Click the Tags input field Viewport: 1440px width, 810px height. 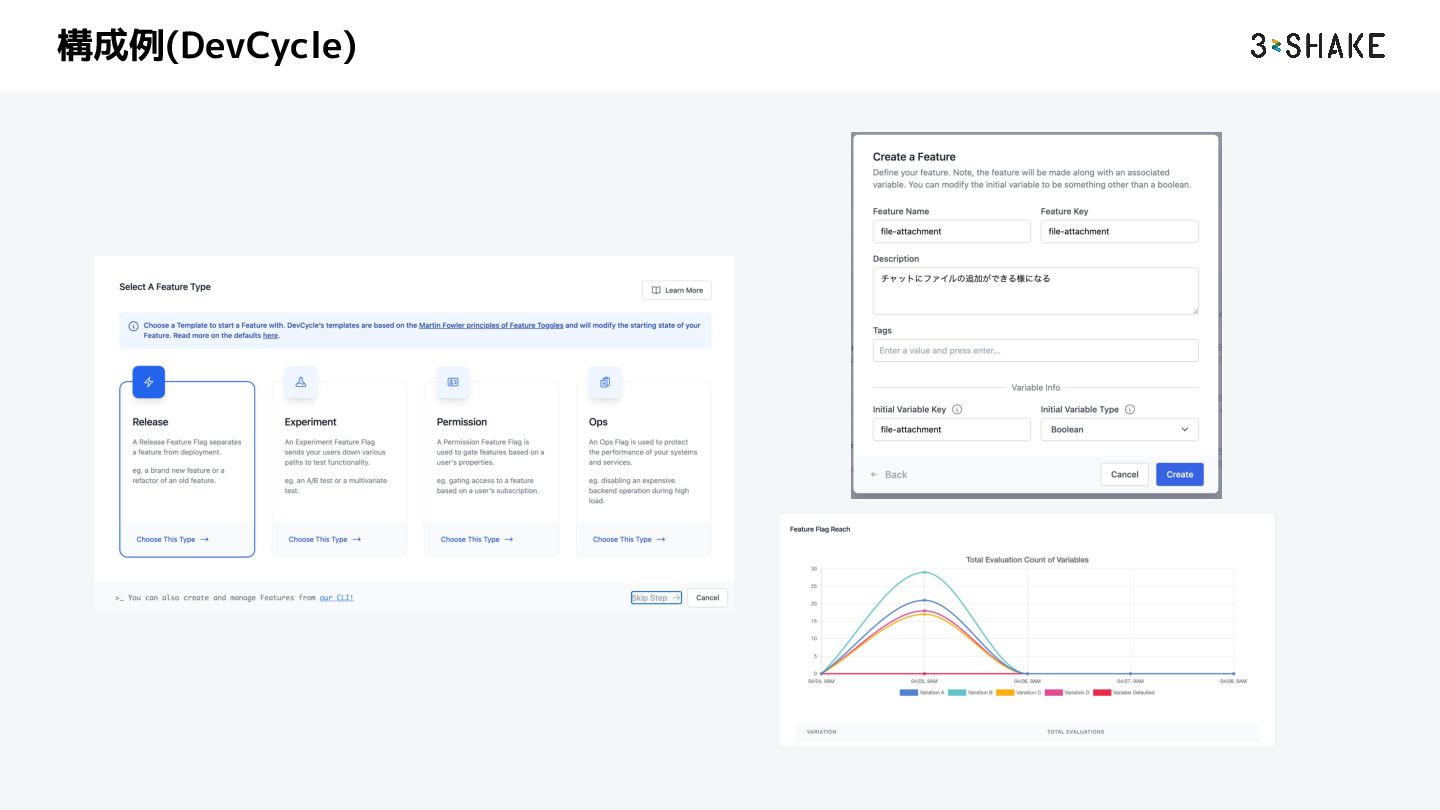coord(1035,351)
